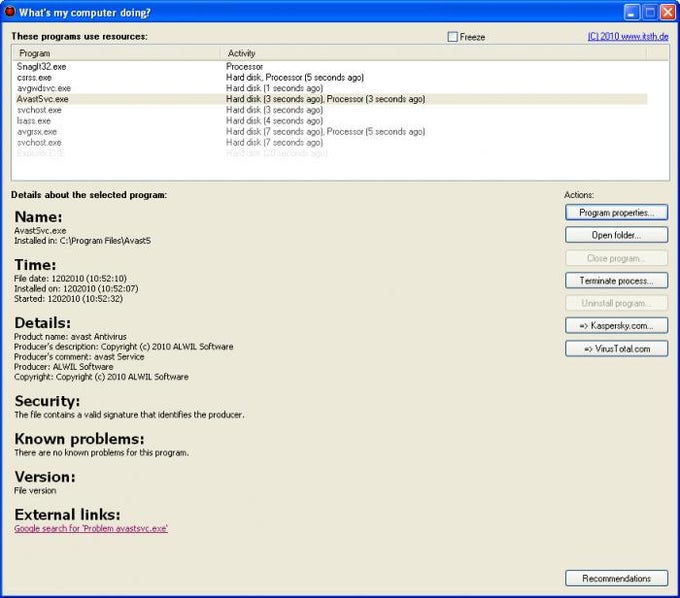The image size is (680, 598).
Task: Select the highlighted AvastSvc.exe row
Action: [x=332, y=99]
